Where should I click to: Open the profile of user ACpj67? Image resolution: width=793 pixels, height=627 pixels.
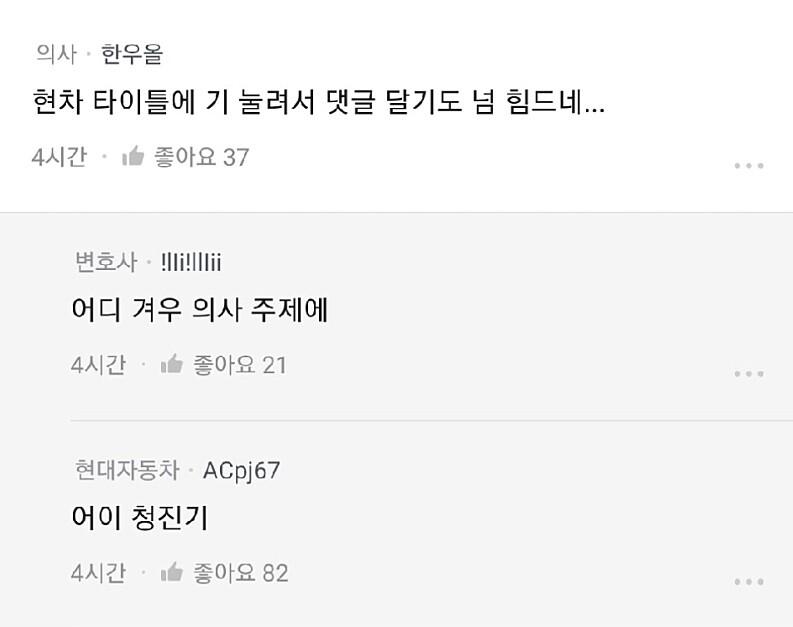click(x=241, y=470)
